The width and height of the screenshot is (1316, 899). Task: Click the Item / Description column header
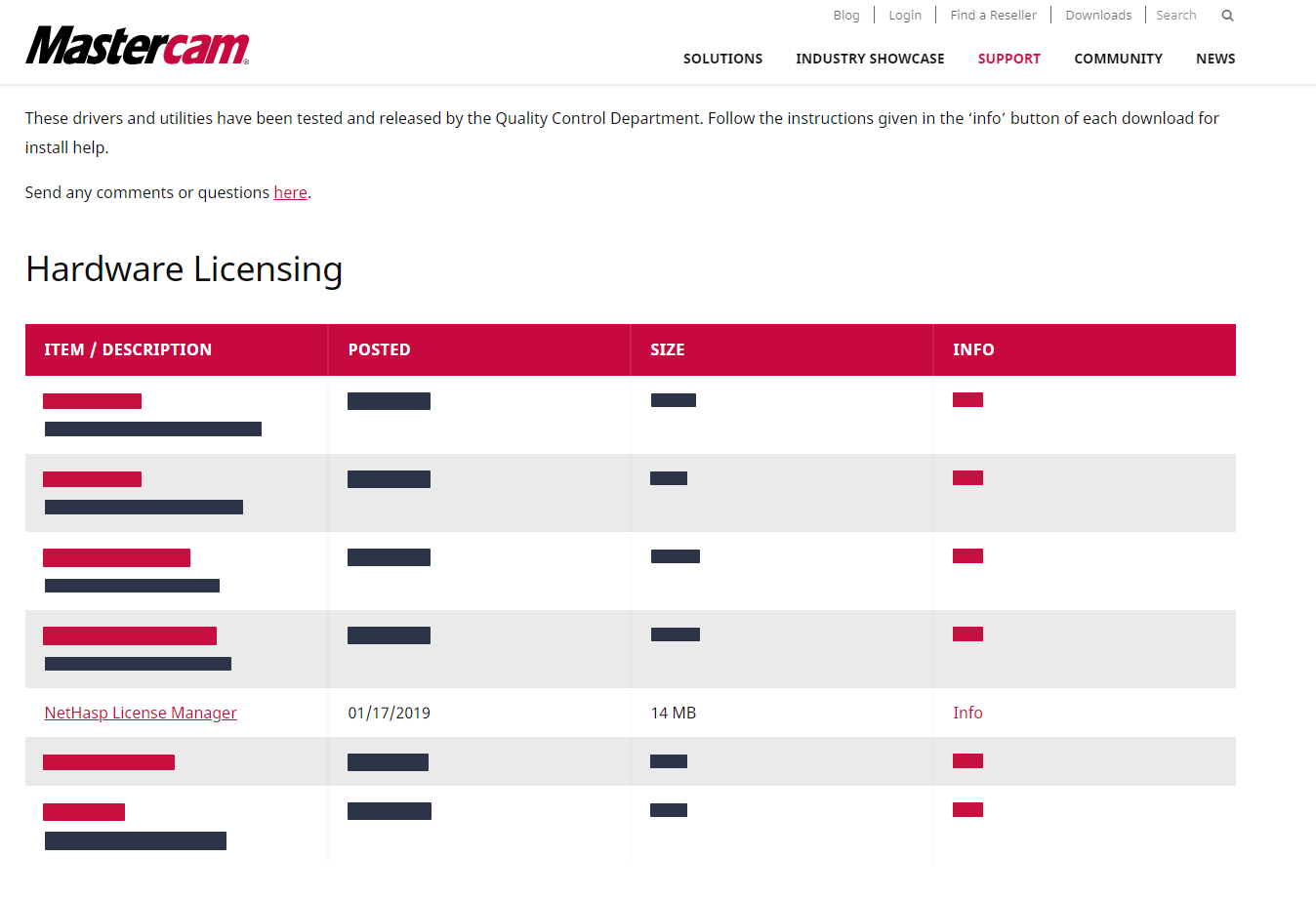[x=177, y=349]
